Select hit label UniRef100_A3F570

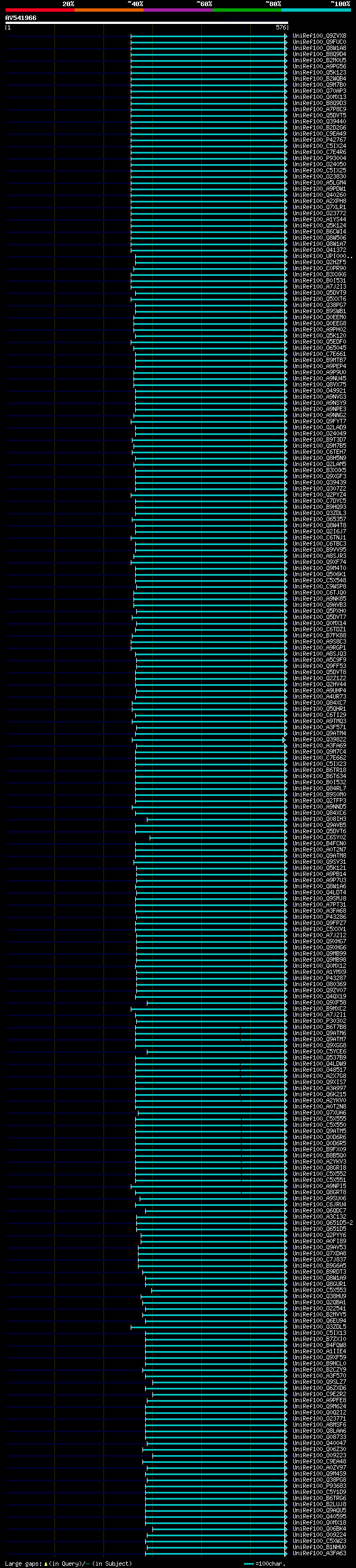[319, 1376]
